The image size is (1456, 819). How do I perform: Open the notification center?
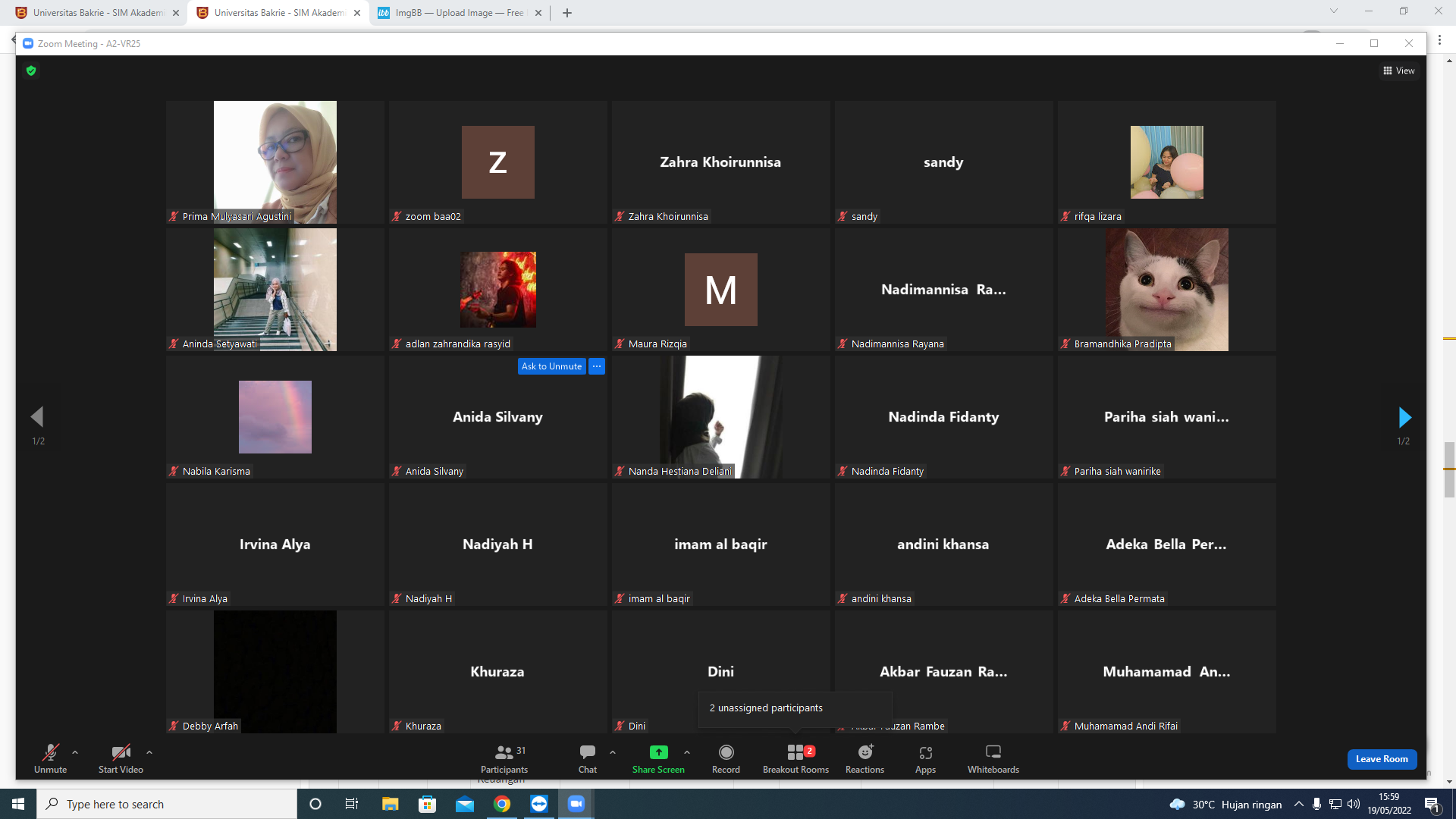coord(1432,805)
